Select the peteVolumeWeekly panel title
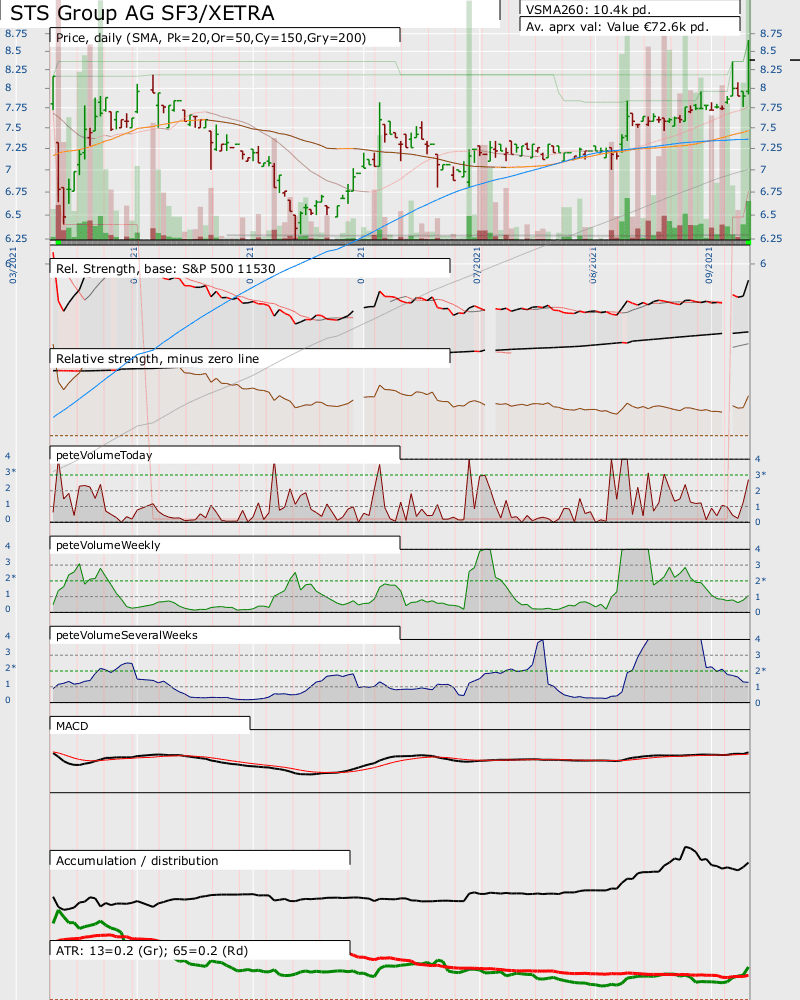This screenshot has height=1000, width=800. coord(108,545)
